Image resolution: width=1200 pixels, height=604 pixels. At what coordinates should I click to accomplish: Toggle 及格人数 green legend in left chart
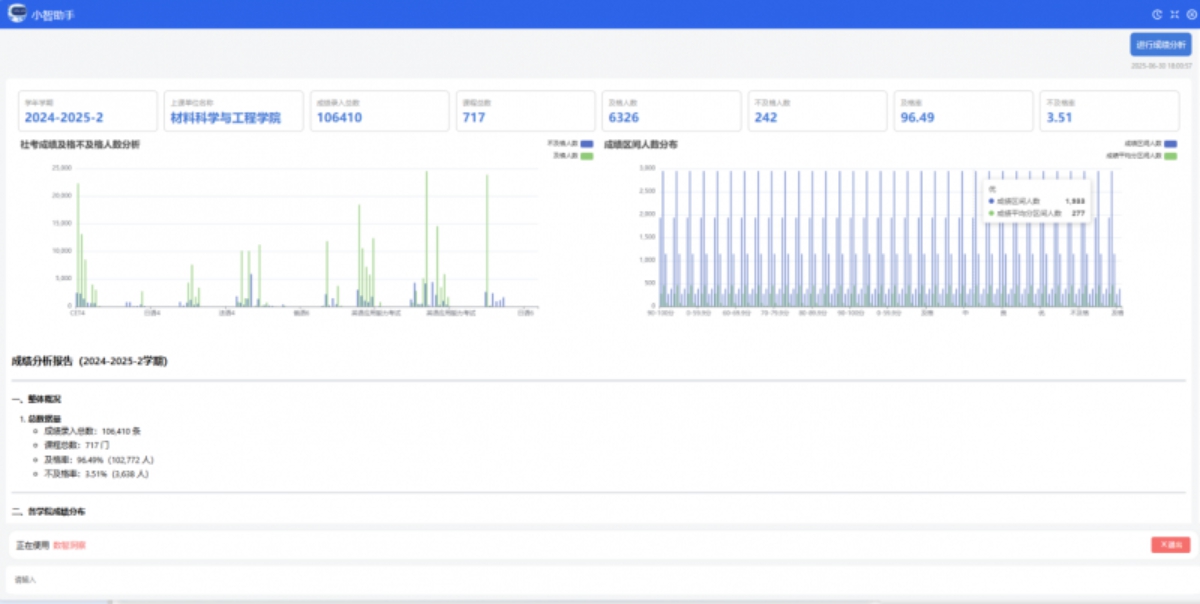586,156
